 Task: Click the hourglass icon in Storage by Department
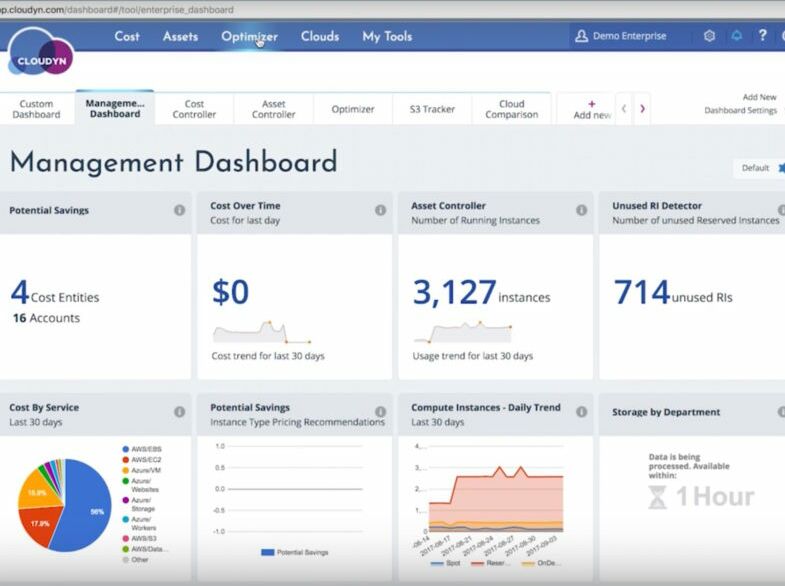(x=657, y=497)
